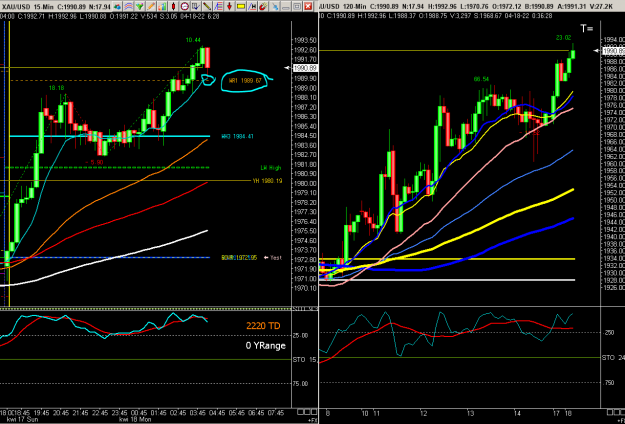Click the 13 date marker on 120-Min axis
This screenshot has height=424, width=625.
(472, 413)
